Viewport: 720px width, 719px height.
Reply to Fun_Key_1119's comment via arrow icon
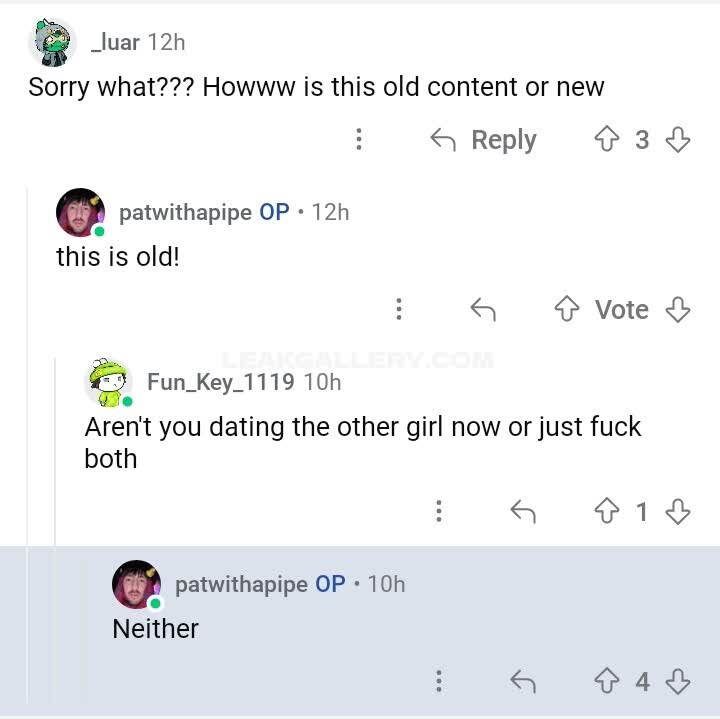pos(523,512)
